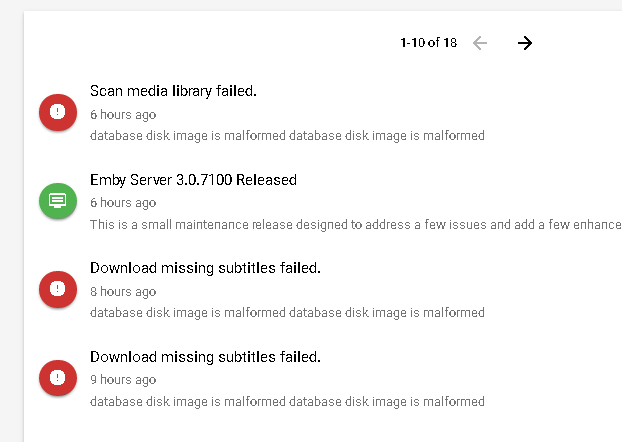Open the subtitles failure from 8 hours ago

pyautogui.click(x=205, y=268)
